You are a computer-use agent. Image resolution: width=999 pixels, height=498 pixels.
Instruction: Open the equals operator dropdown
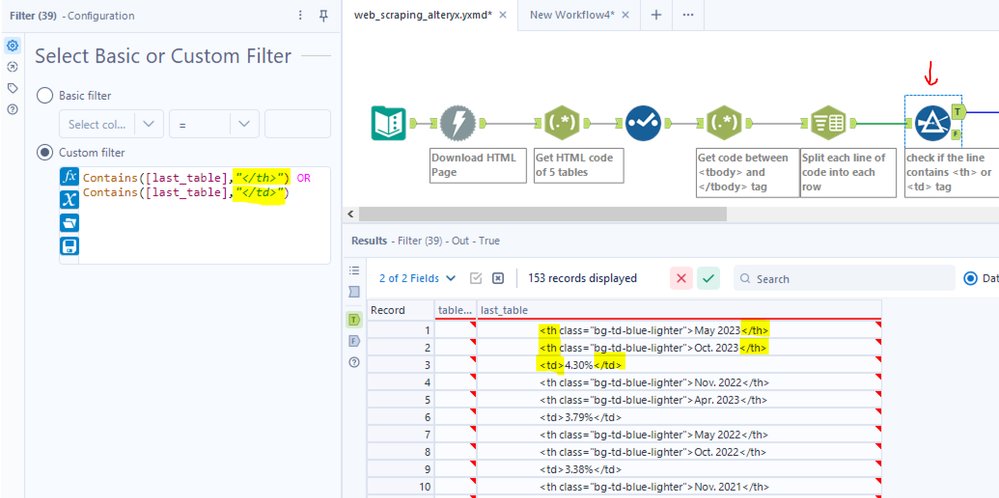(x=213, y=124)
